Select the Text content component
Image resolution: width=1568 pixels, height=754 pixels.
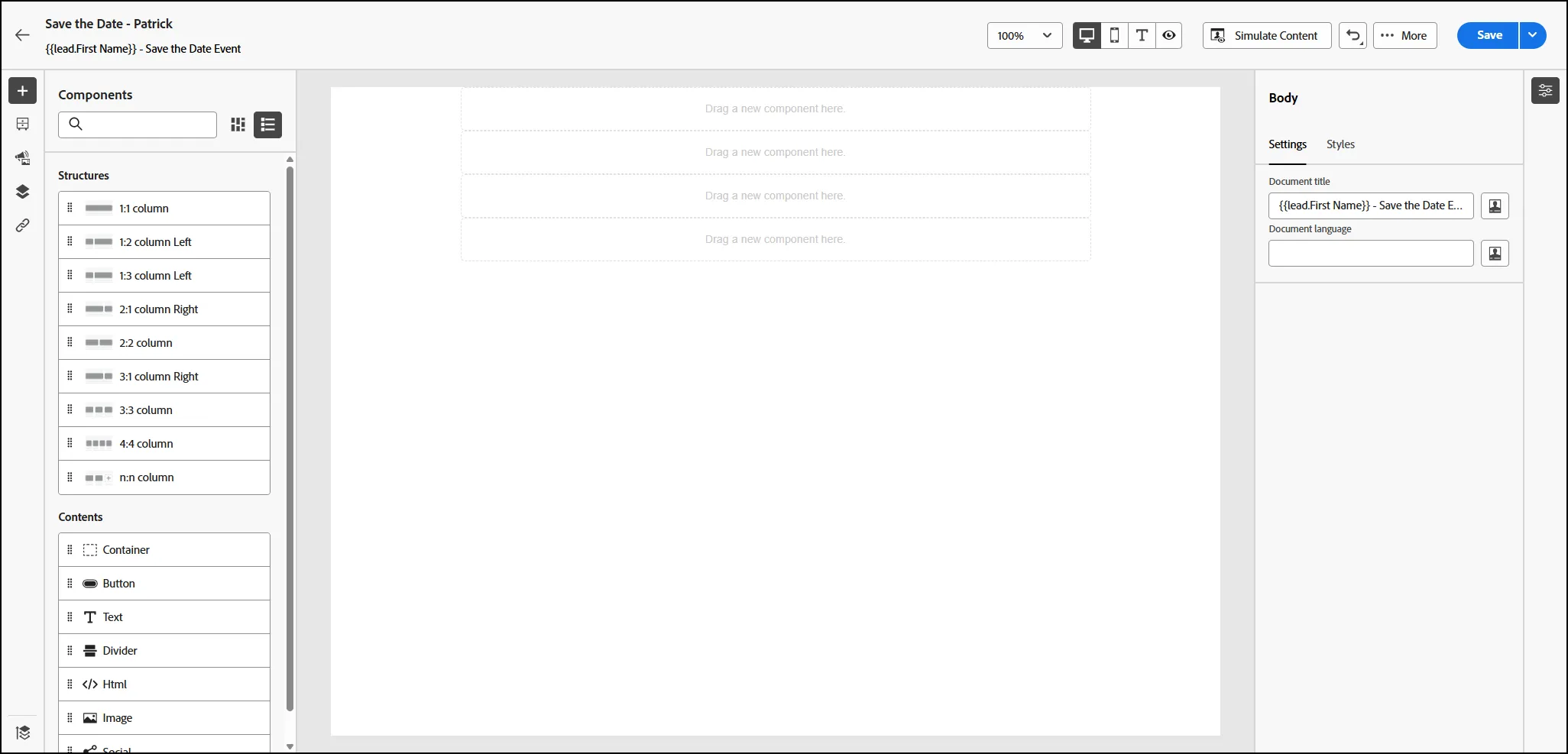coord(164,617)
